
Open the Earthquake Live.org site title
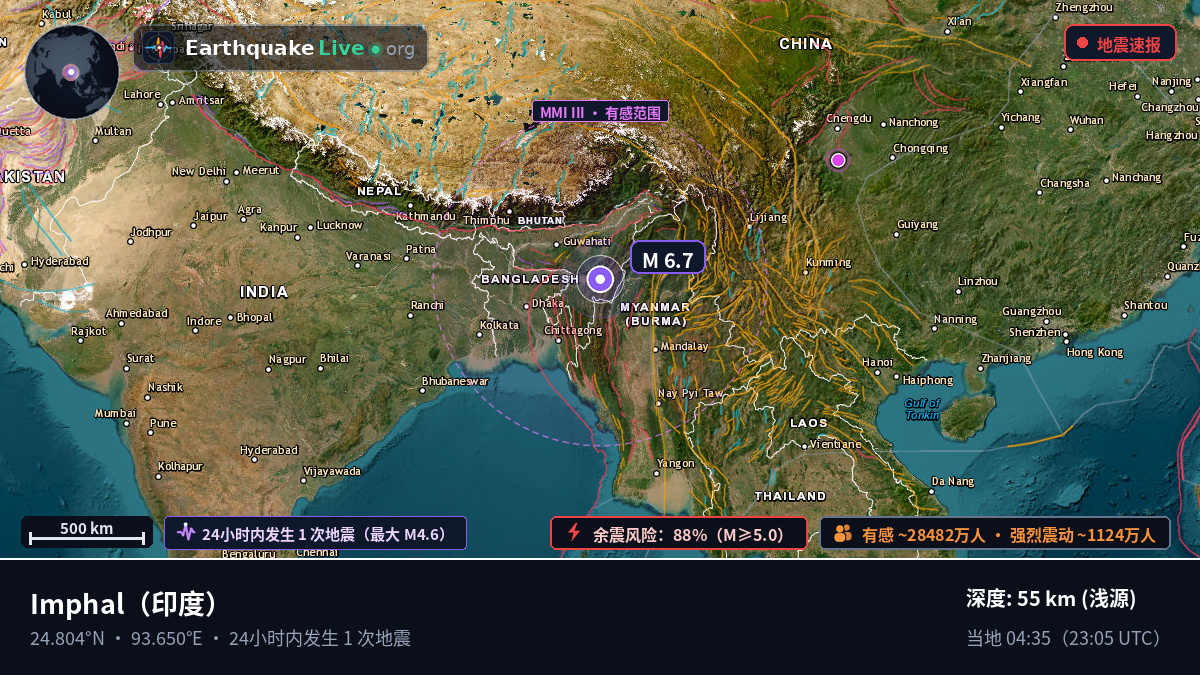point(300,48)
